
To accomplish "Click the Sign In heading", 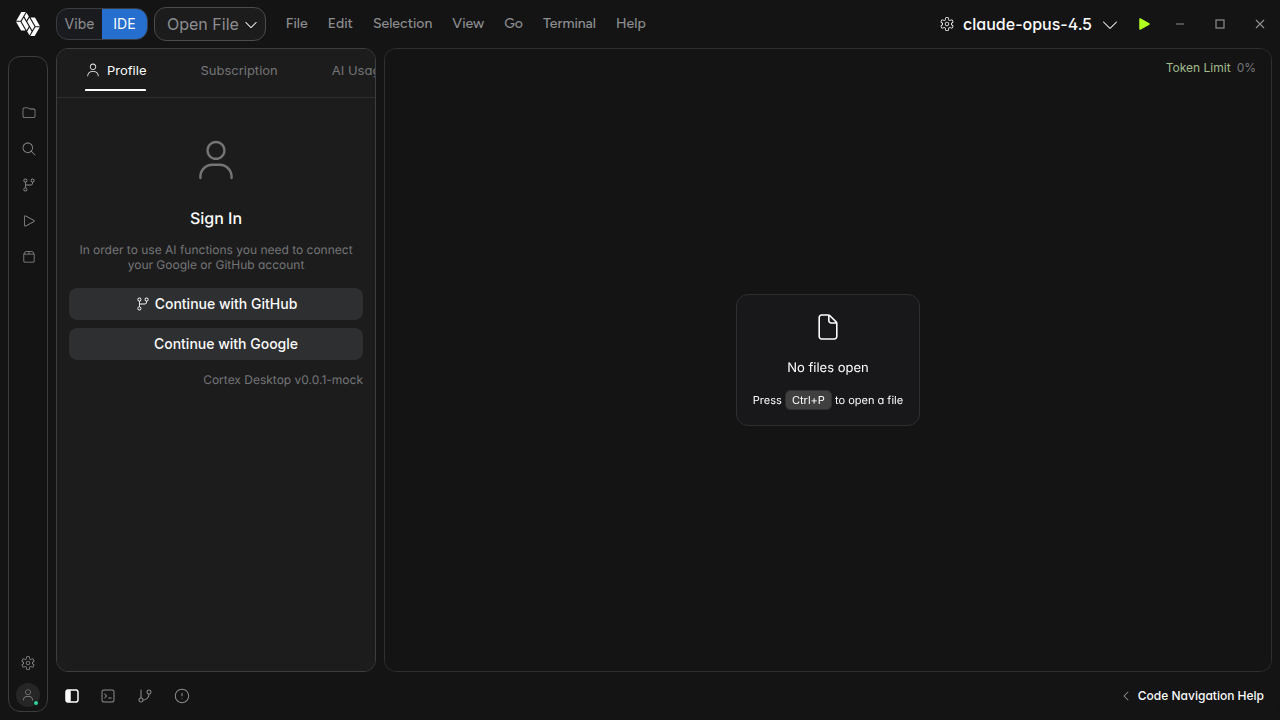I will click(x=216, y=218).
